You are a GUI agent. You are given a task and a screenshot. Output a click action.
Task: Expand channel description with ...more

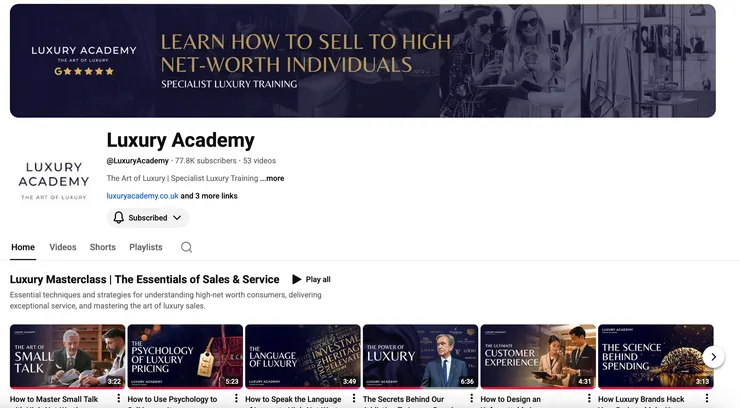click(272, 178)
